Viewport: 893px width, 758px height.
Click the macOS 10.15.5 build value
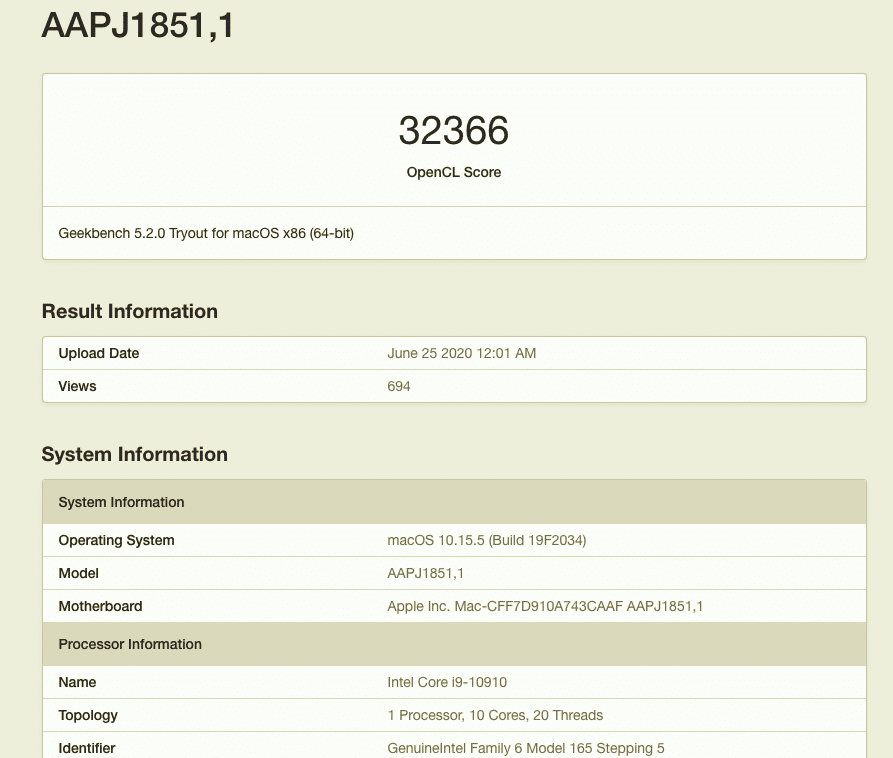click(486, 540)
